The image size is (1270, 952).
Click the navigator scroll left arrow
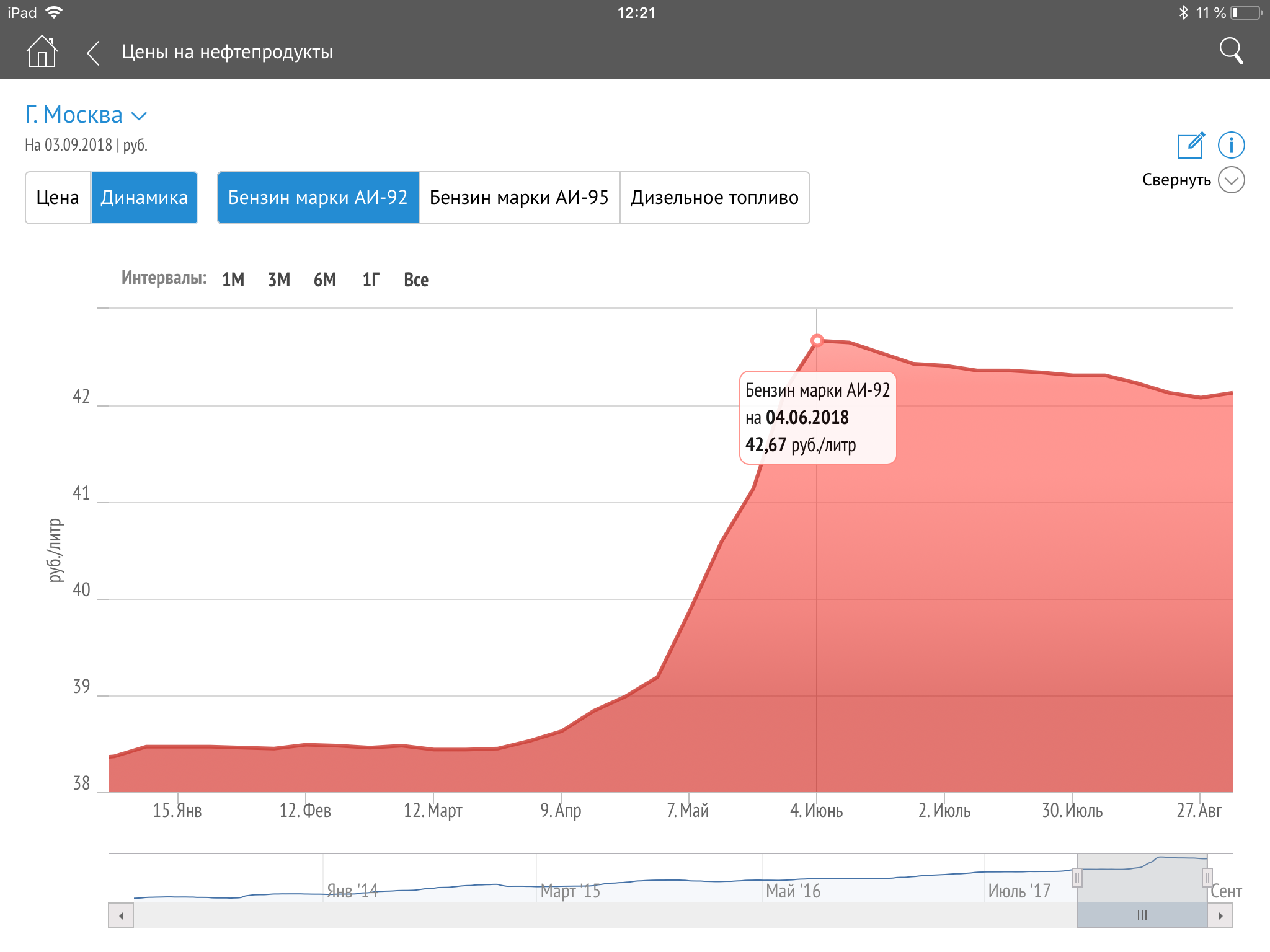click(x=121, y=915)
